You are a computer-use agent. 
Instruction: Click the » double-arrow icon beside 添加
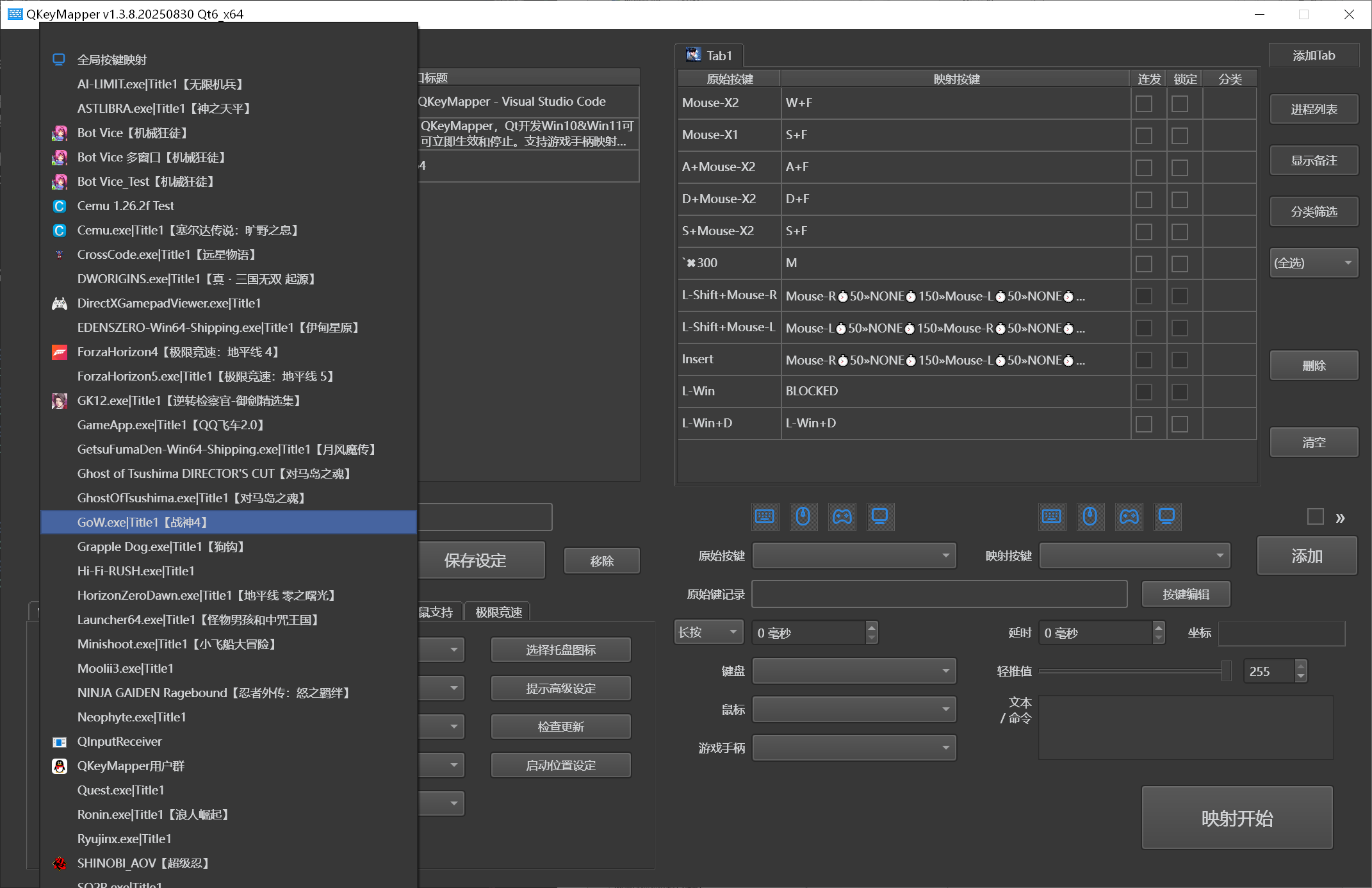click(1340, 518)
